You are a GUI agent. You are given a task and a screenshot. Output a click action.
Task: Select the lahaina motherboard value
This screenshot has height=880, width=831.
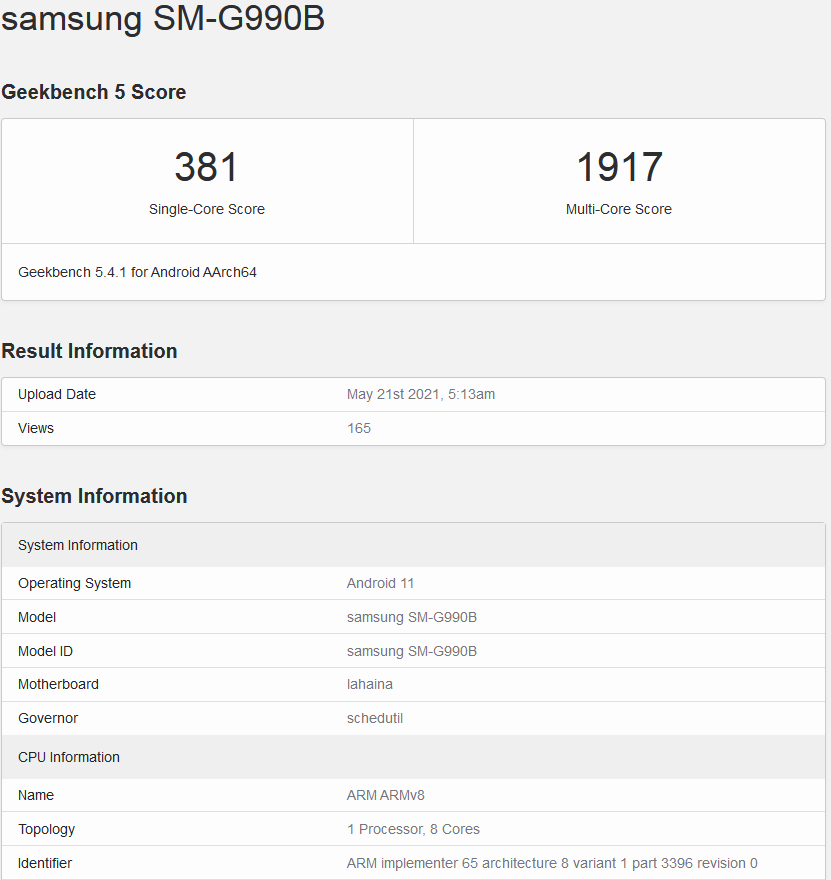click(x=370, y=684)
